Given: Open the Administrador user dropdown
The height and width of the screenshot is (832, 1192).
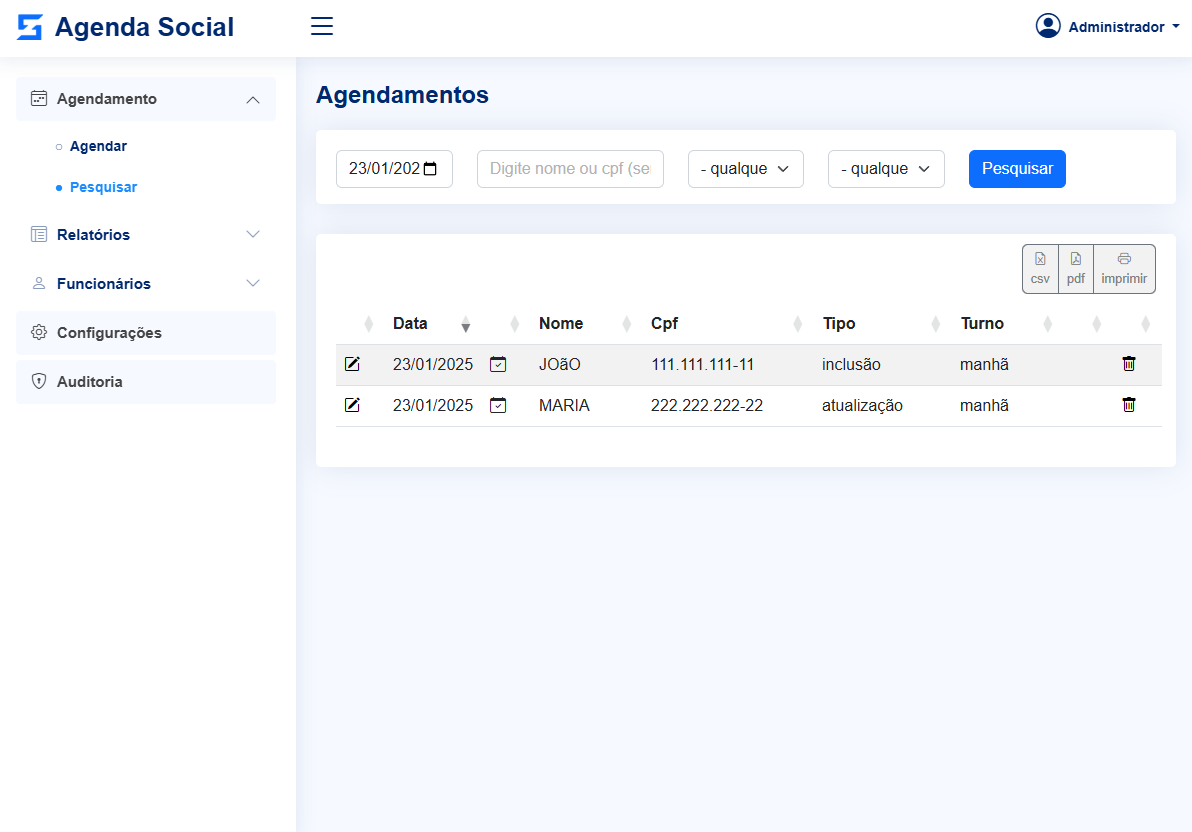Looking at the screenshot, I should (1108, 27).
